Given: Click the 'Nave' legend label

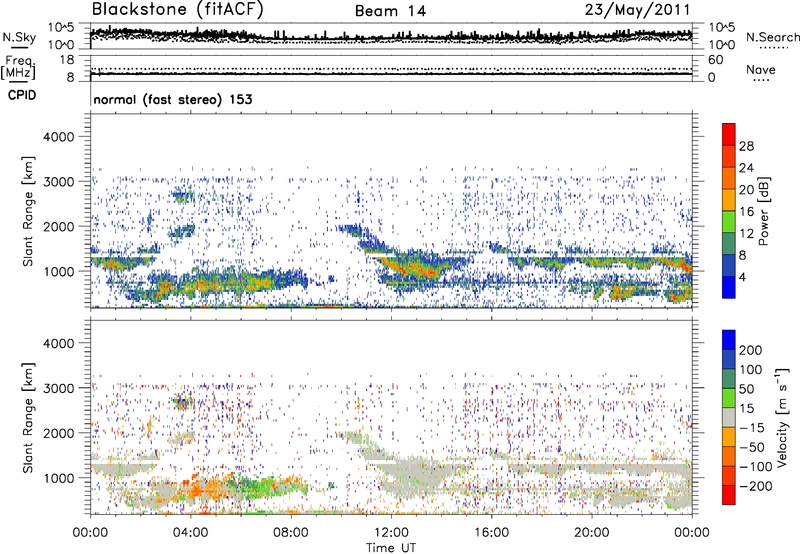Looking at the screenshot, I should coord(761,70).
